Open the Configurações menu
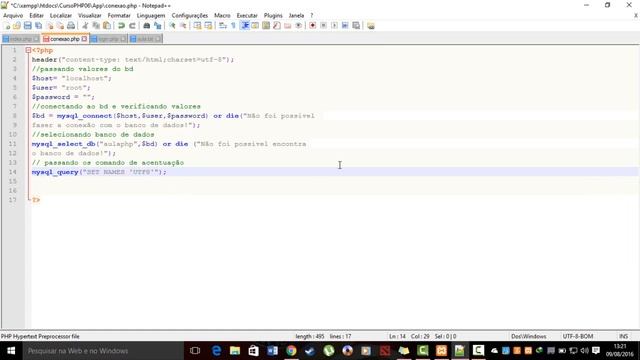The image size is (640, 360). (x=190, y=16)
